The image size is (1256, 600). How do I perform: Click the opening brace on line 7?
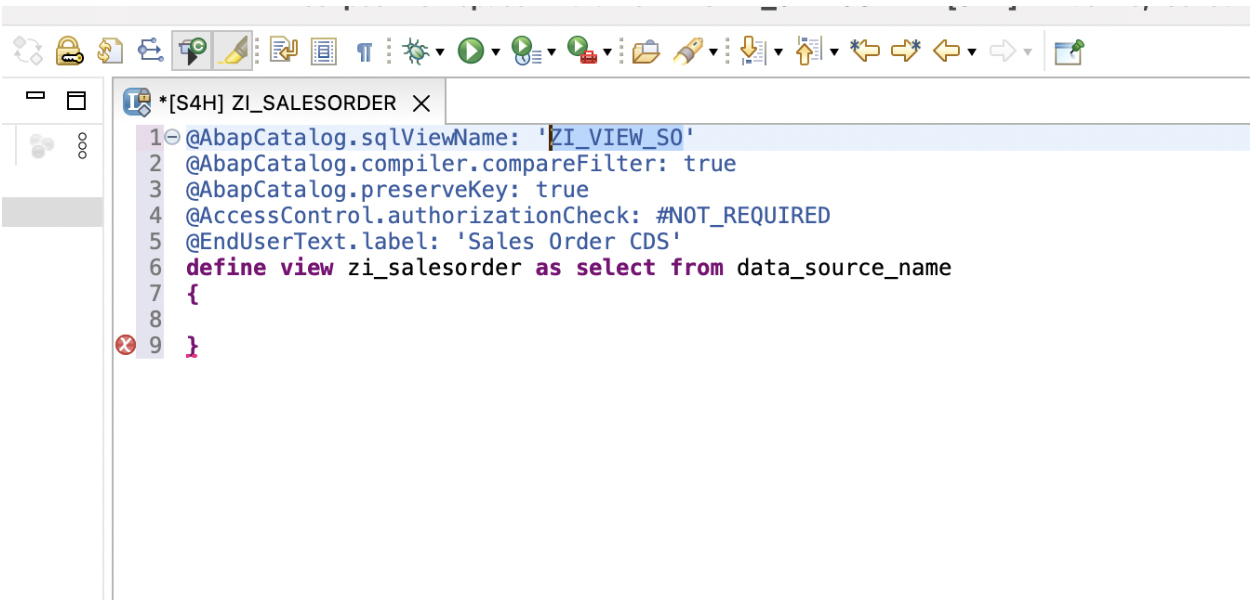(x=192, y=294)
